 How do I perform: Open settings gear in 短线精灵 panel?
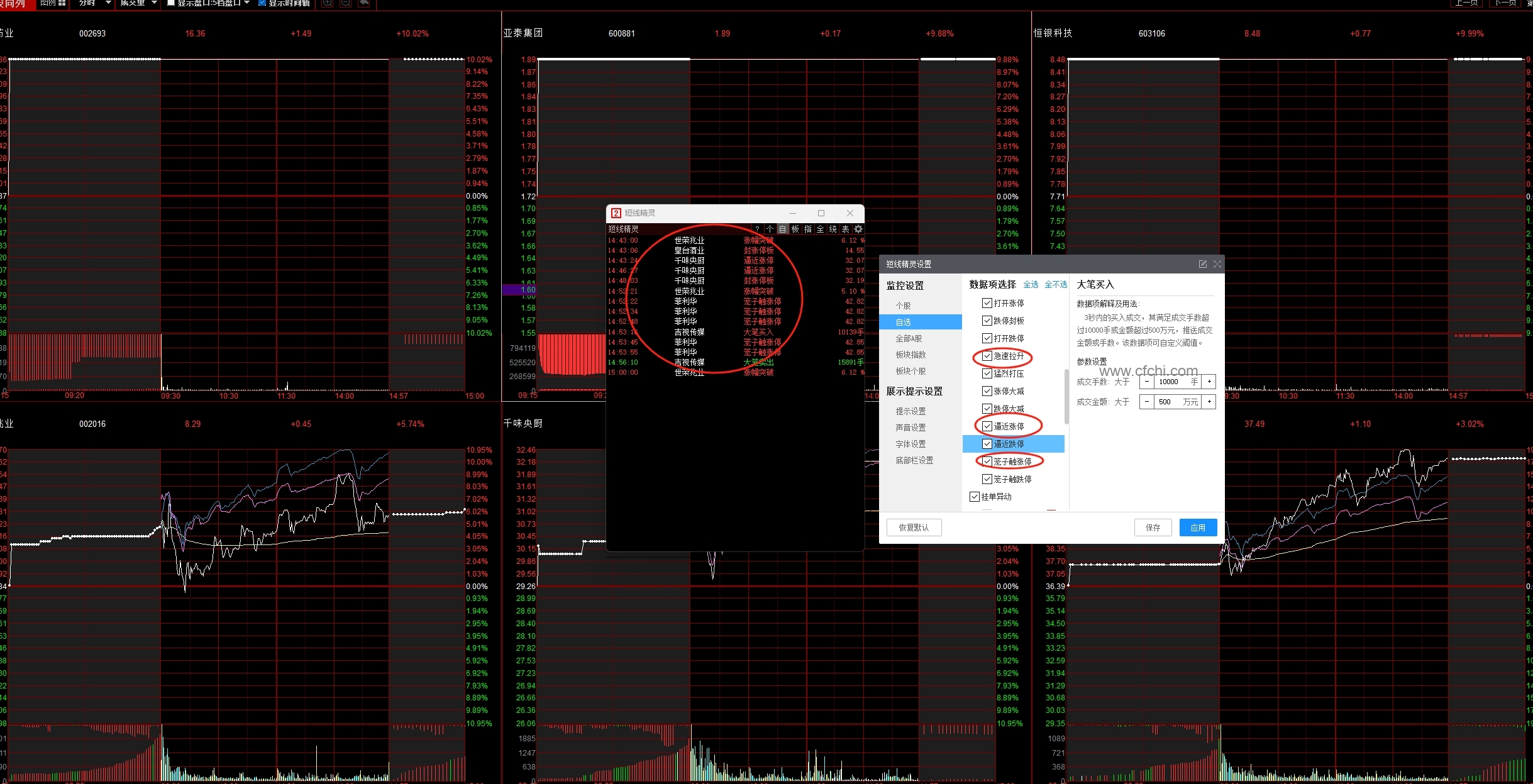tap(858, 229)
